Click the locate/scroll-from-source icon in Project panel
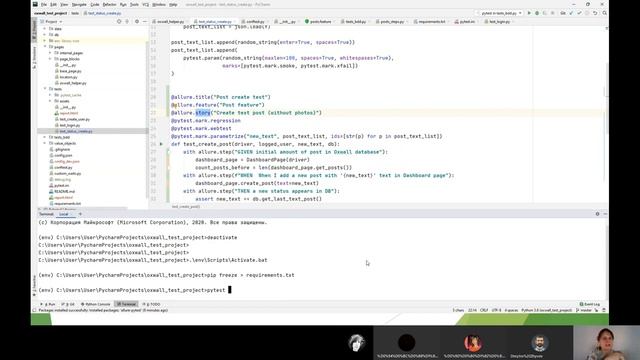Viewport: 640px width, 360px height. pyautogui.click(x=119, y=21)
